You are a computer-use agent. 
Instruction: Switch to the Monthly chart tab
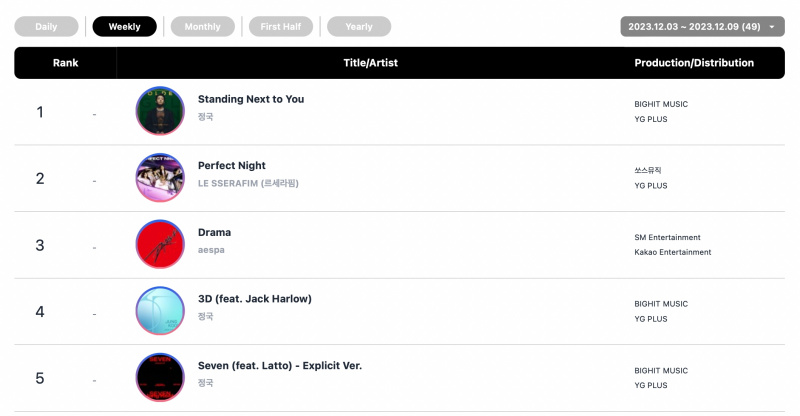pos(203,27)
